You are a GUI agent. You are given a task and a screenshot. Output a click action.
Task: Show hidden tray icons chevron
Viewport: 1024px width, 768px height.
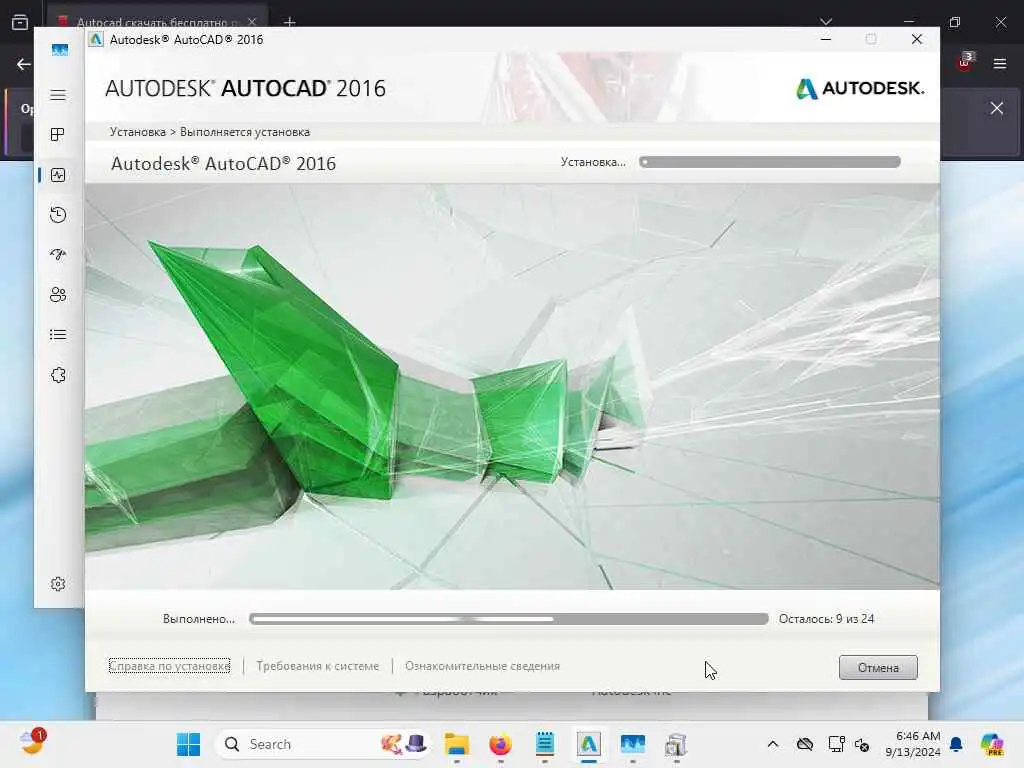coord(773,744)
